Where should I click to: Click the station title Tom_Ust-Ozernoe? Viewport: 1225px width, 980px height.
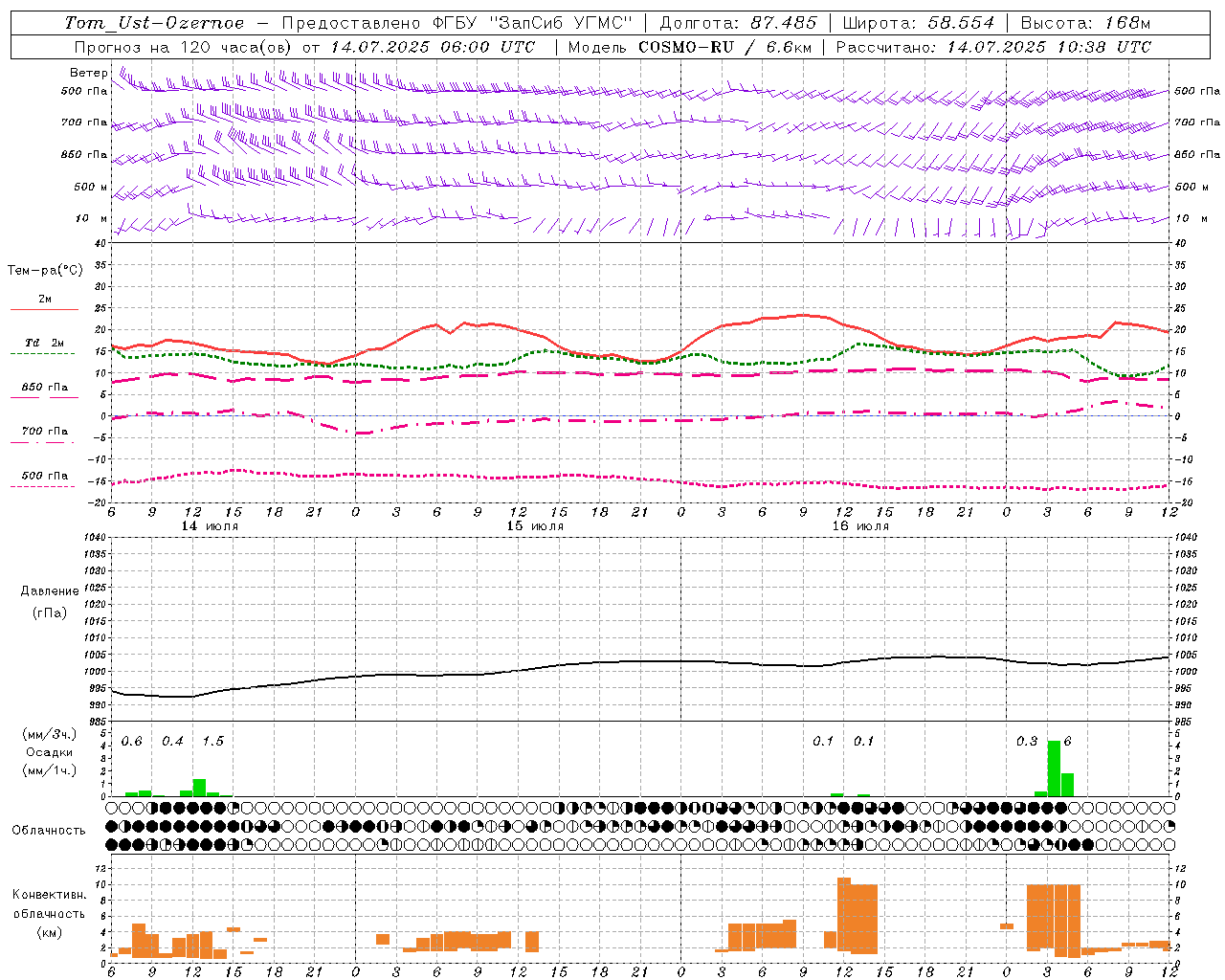point(154,23)
